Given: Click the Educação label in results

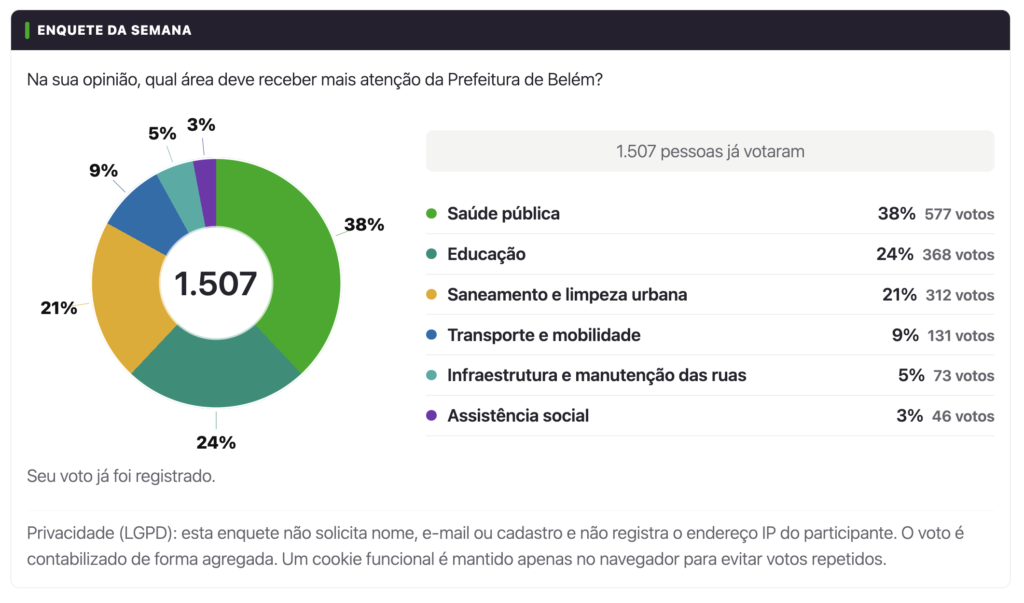Looking at the screenshot, I should [x=486, y=254].
